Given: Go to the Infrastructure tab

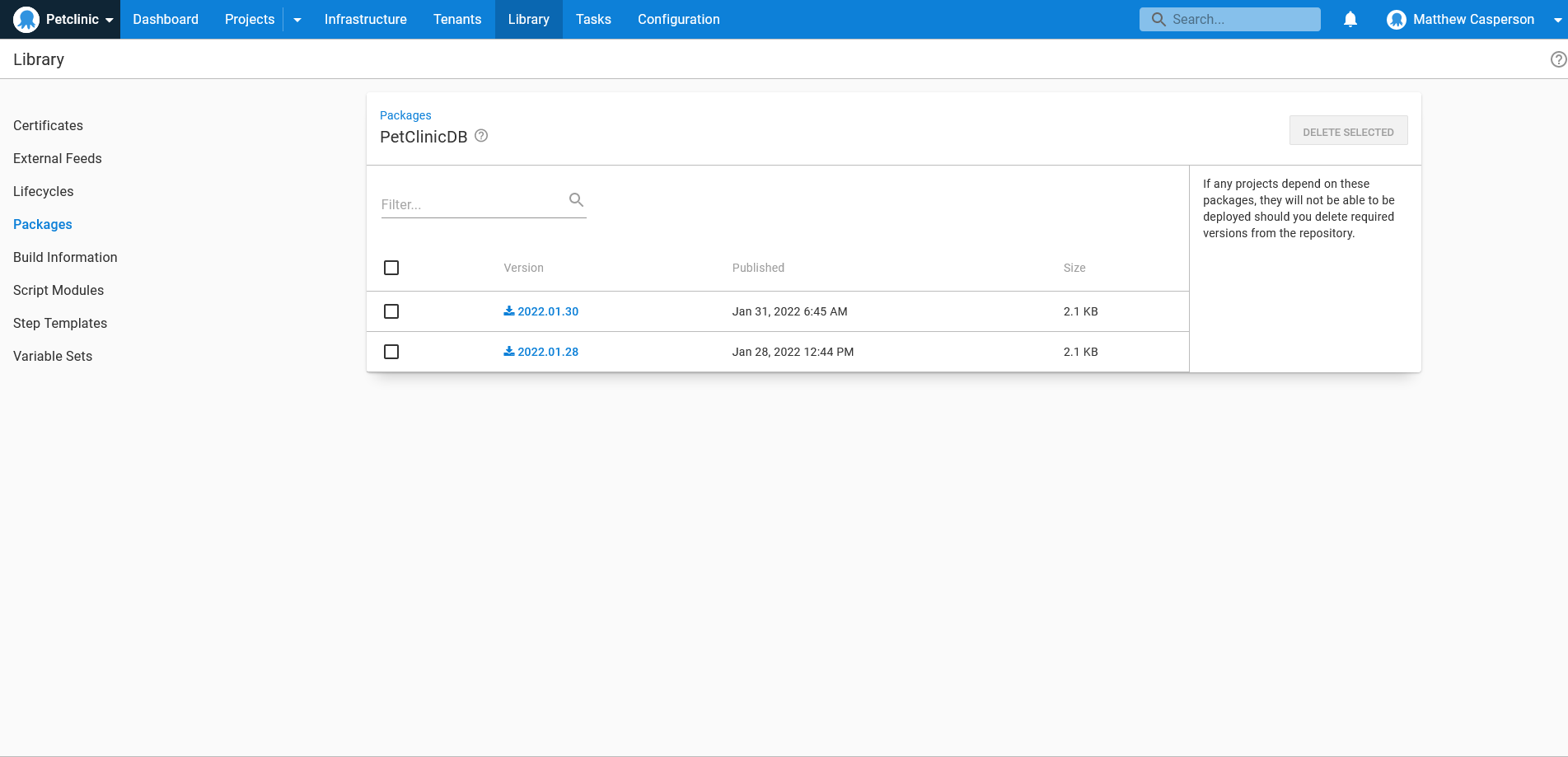Looking at the screenshot, I should [365, 19].
